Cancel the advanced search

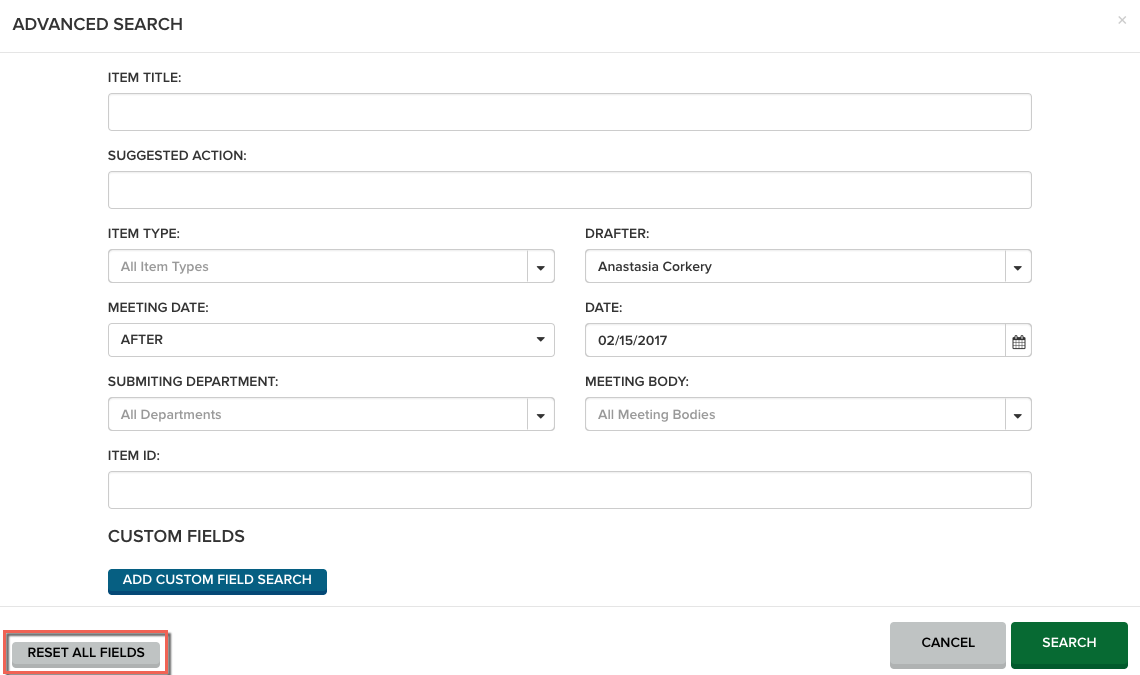(x=947, y=643)
